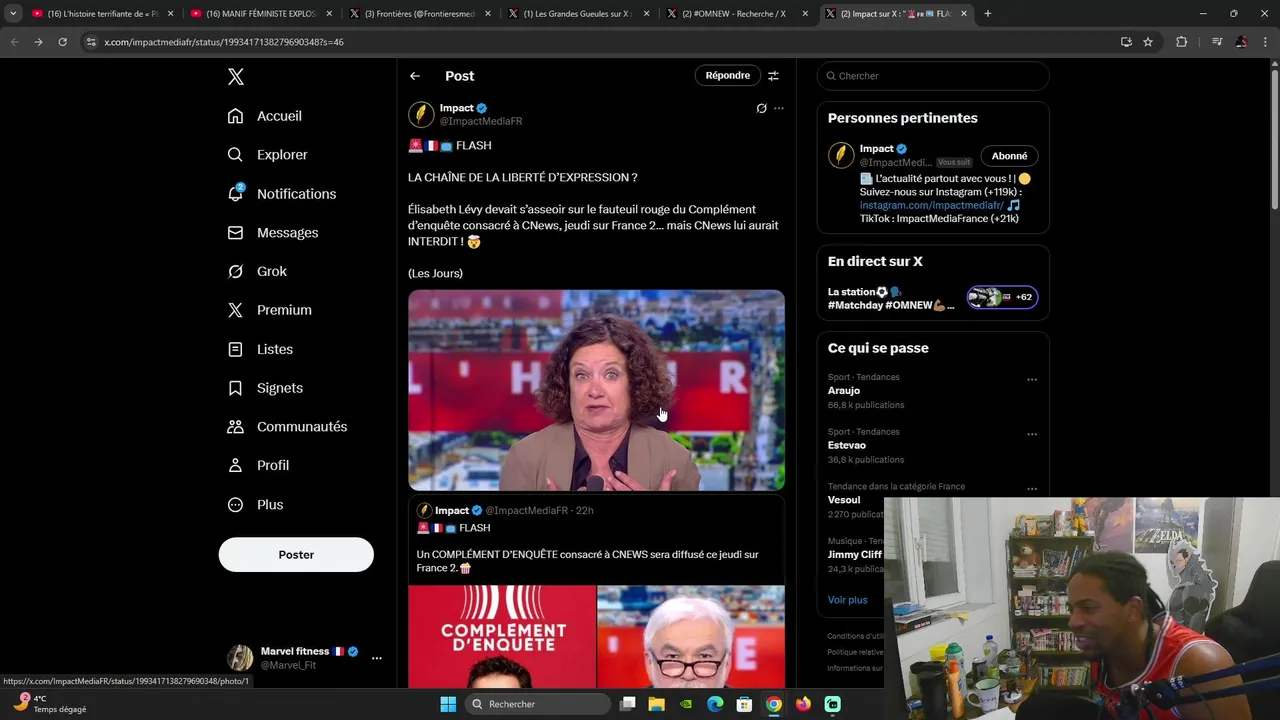Click the Chercher search field
The width and height of the screenshot is (1280, 720).
click(933, 76)
